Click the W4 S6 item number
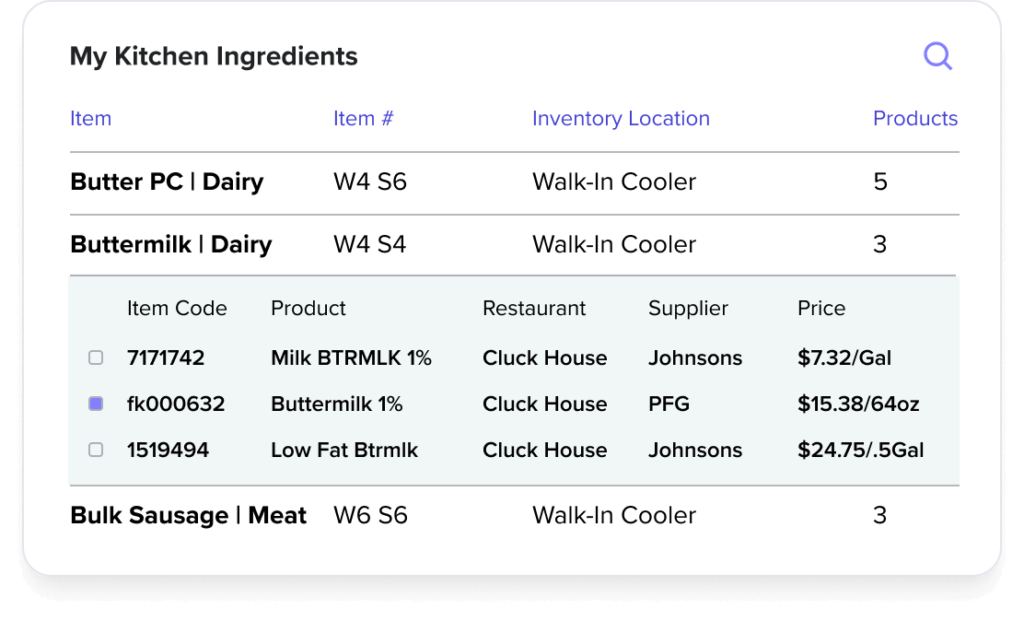The image size is (1024, 621). (x=369, y=182)
